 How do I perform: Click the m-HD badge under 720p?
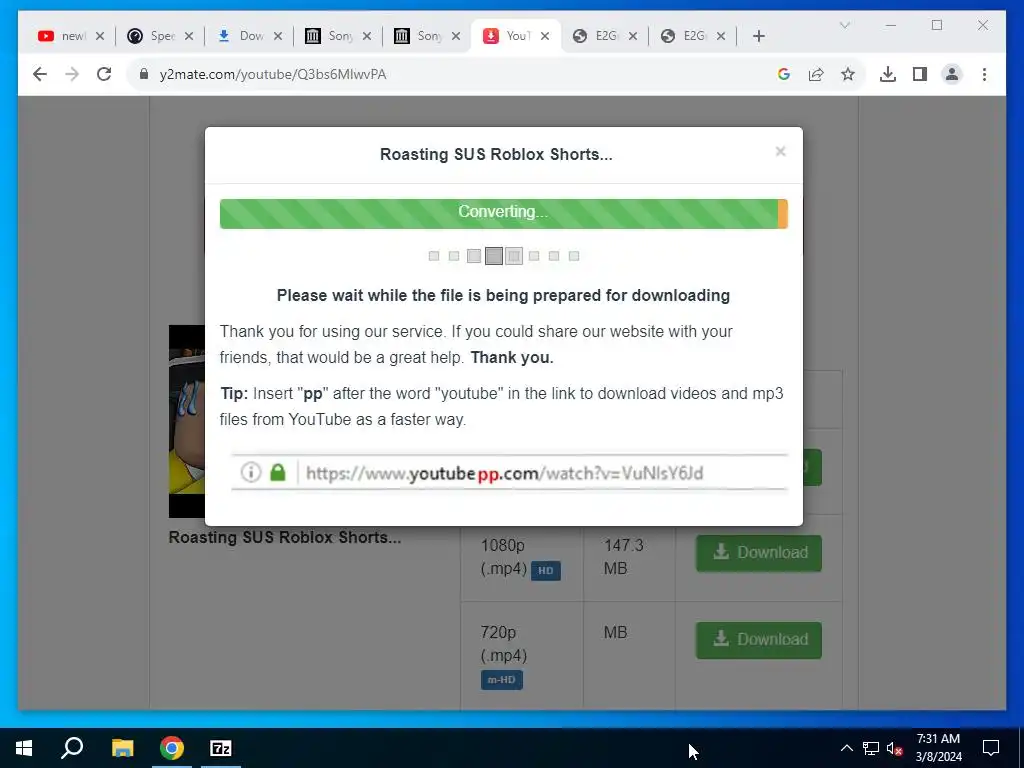(502, 680)
